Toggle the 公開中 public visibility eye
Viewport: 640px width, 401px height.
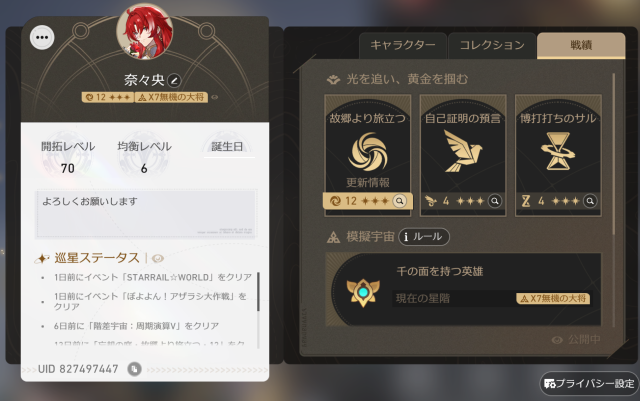coord(557,340)
